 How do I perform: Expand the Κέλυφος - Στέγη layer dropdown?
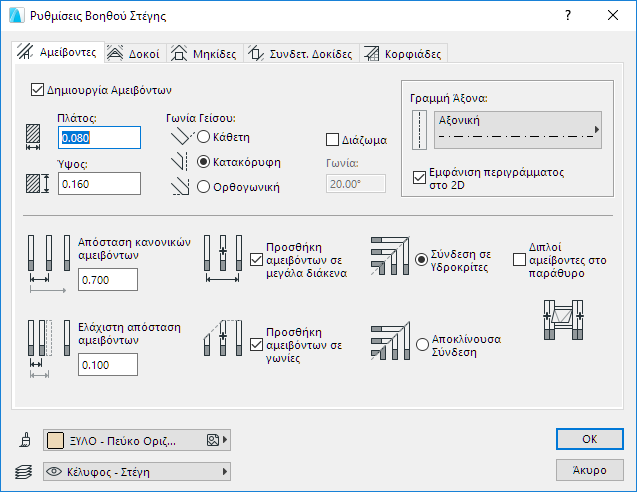(x=137, y=471)
